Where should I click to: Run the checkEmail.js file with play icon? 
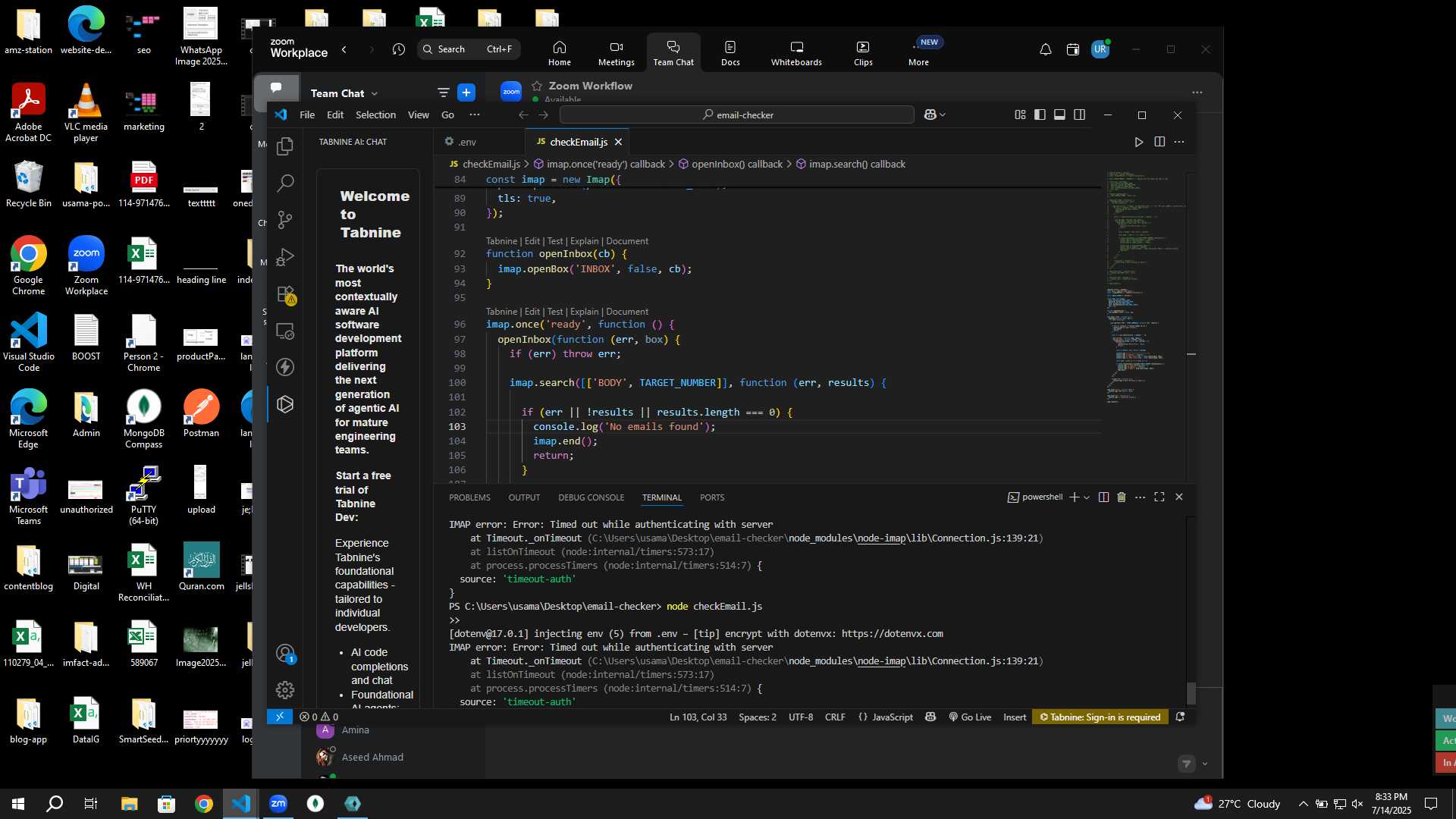pyautogui.click(x=1138, y=142)
